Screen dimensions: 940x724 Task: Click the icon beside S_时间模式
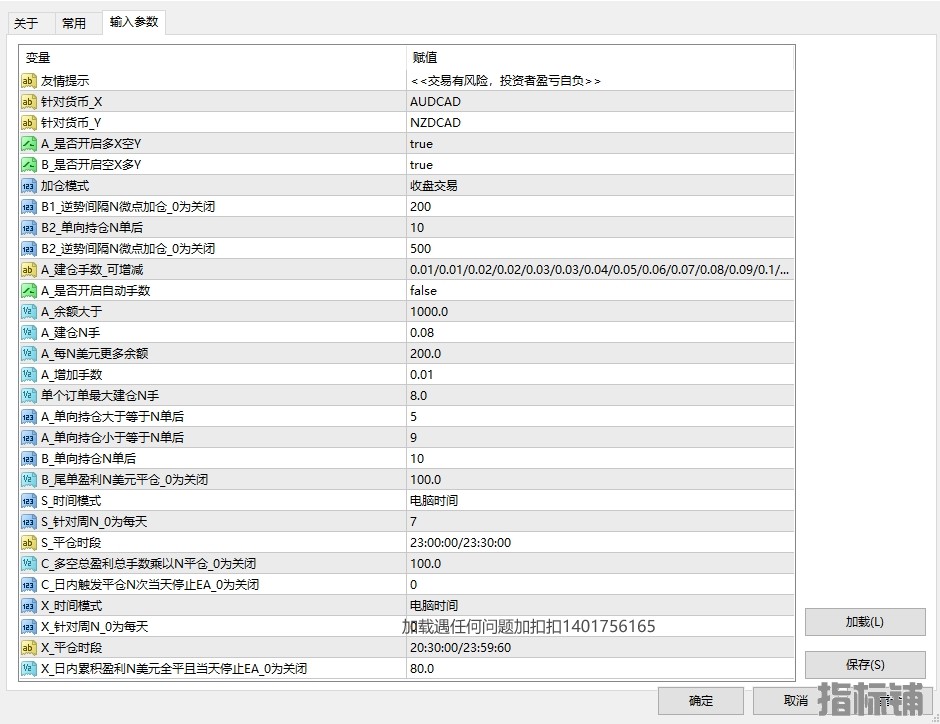(29, 500)
